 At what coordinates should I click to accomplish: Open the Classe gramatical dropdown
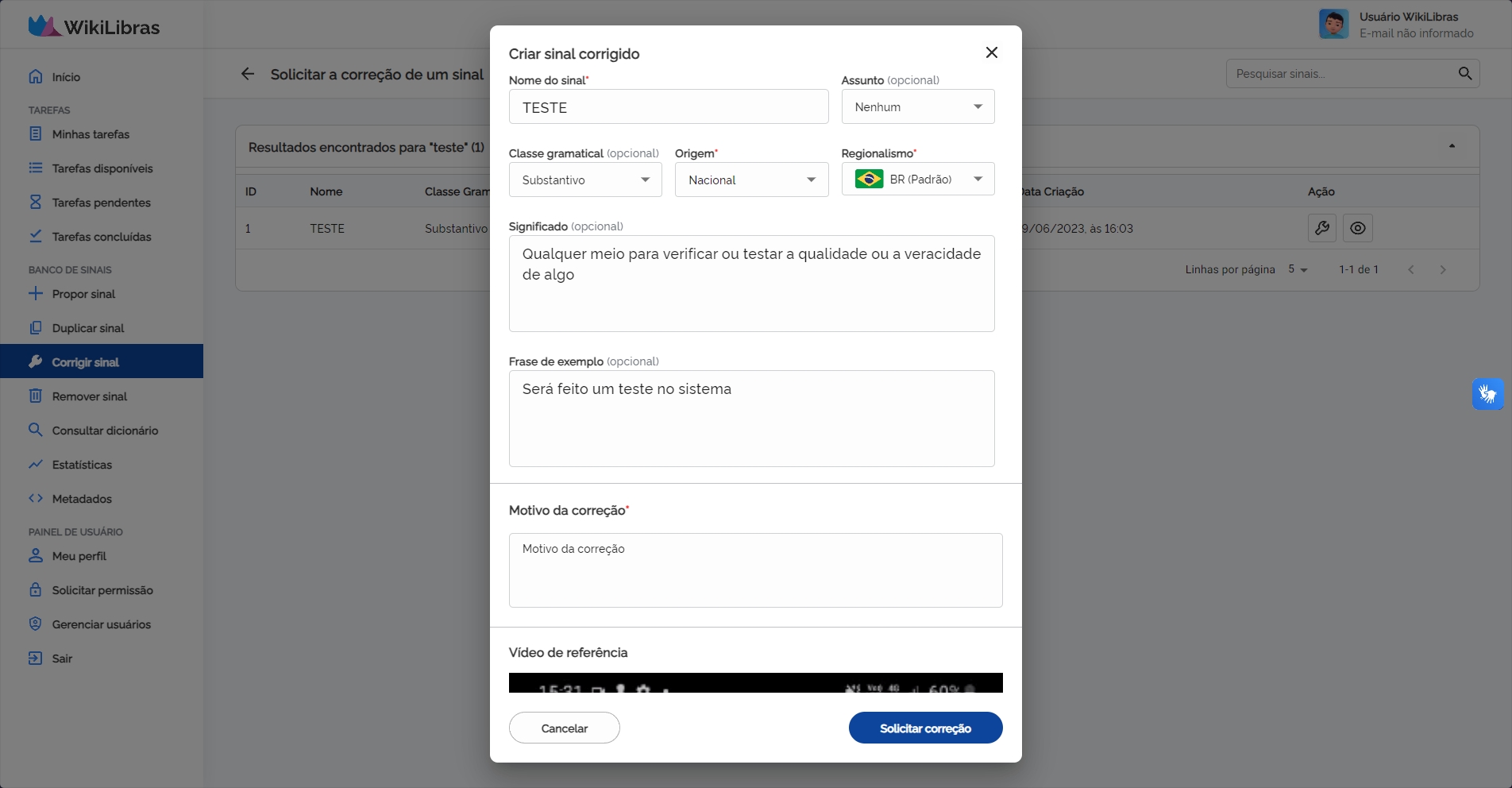pyautogui.click(x=584, y=180)
